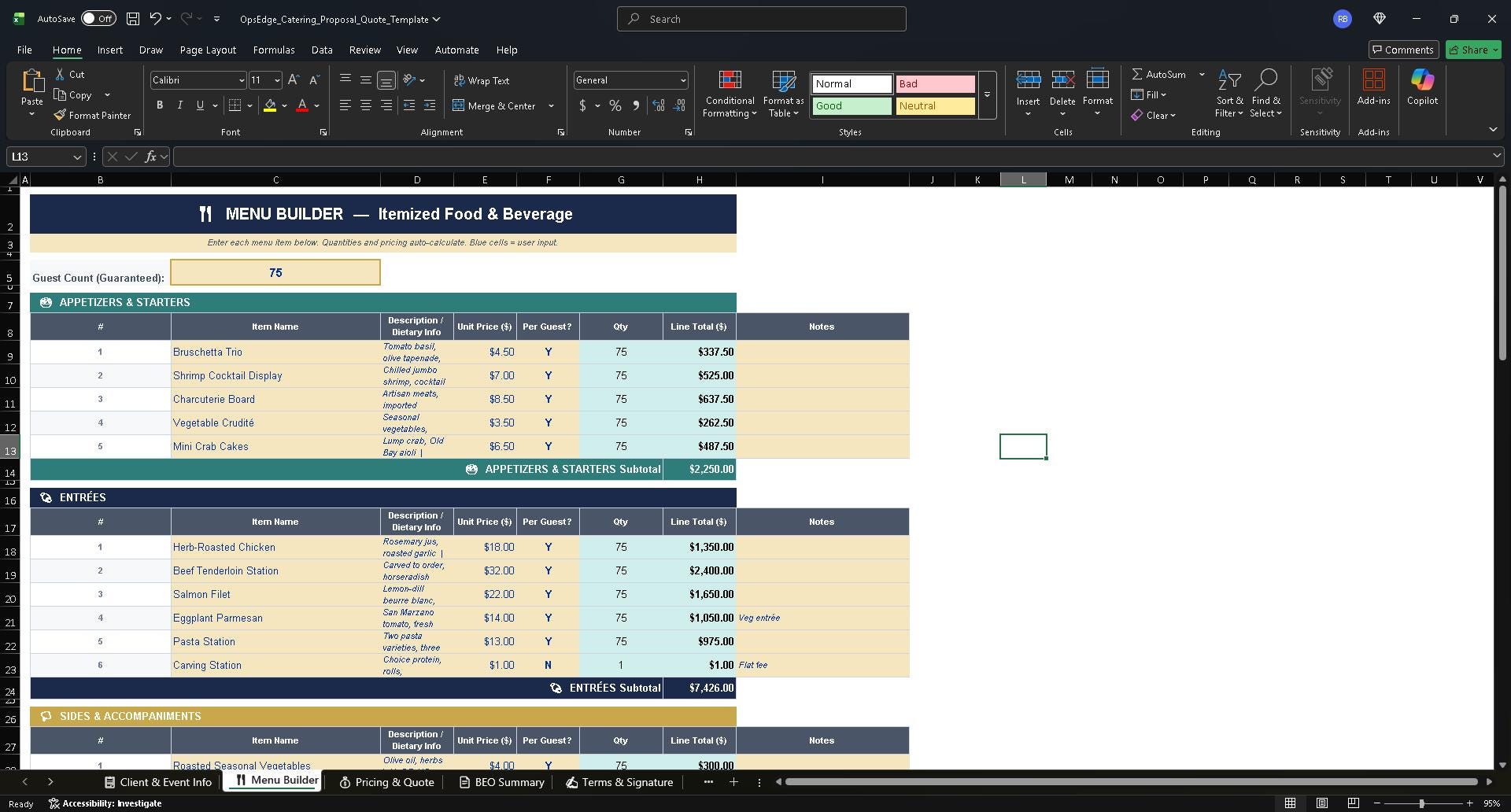Click into the formula bar
1511x812 pixels.
(834, 157)
